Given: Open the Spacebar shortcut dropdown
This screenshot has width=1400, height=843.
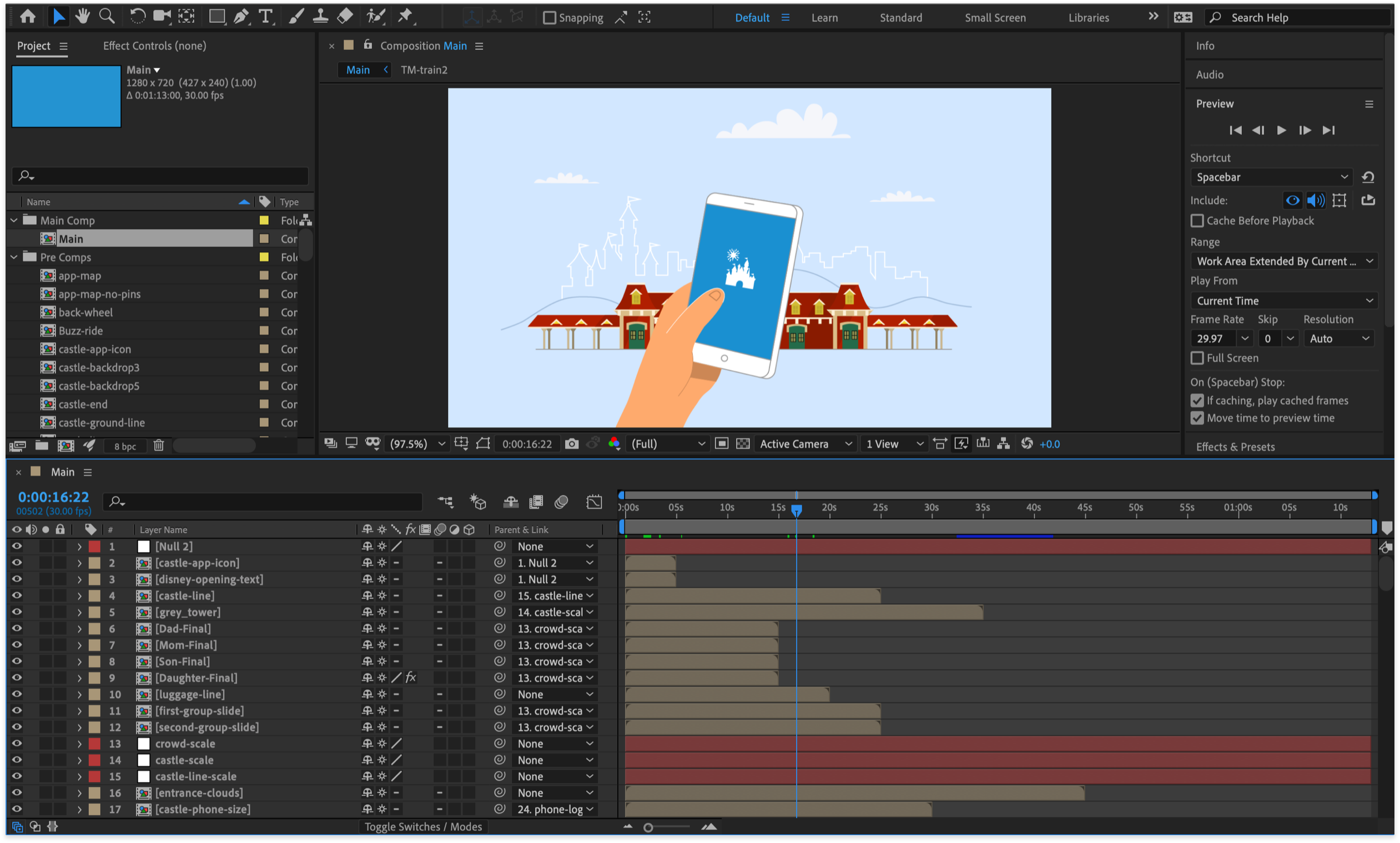Looking at the screenshot, I should 1271,177.
